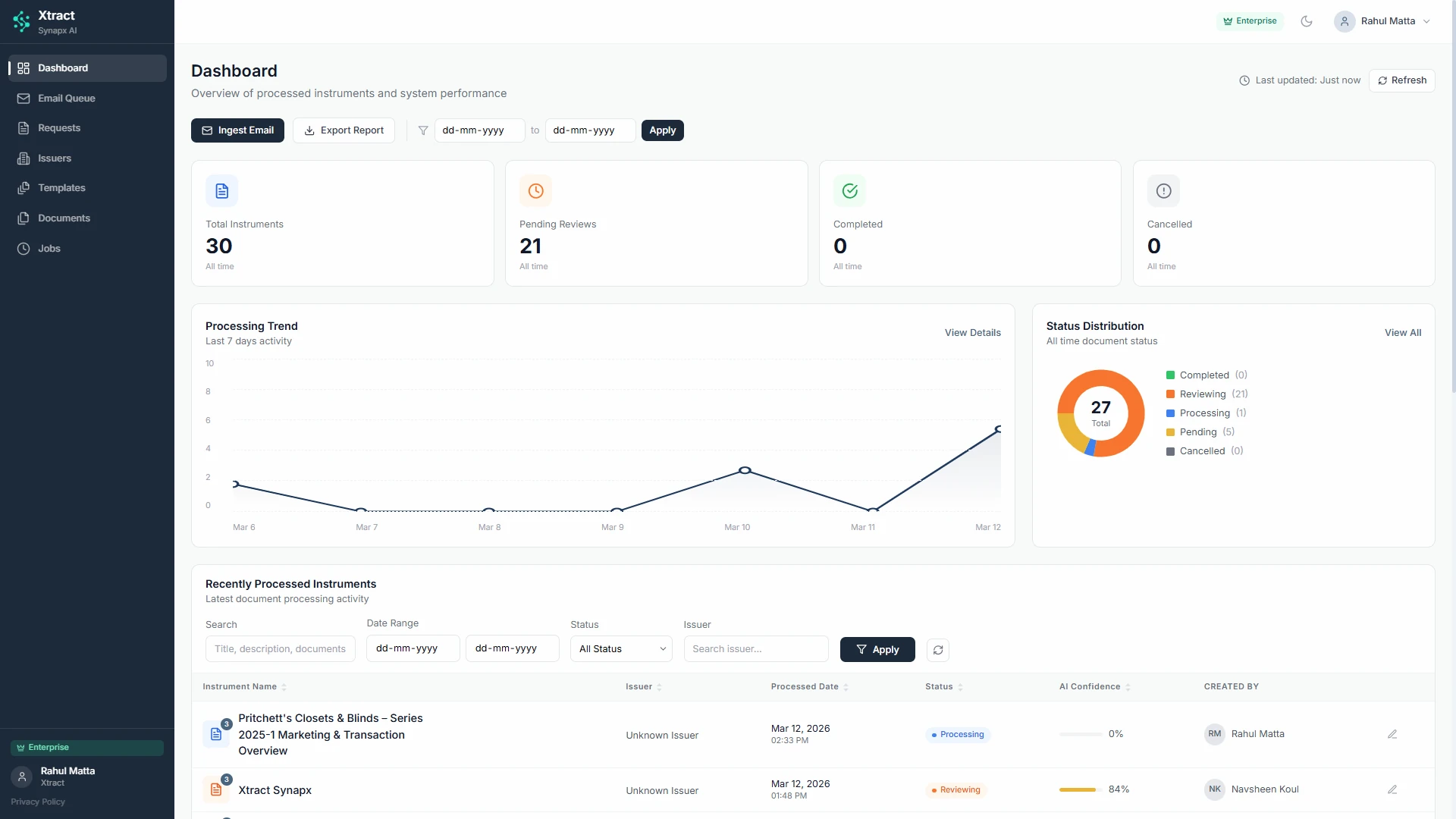Click the Cancelled alert icon on its card
The width and height of the screenshot is (1456, 819).
[x=1163, y=191]
